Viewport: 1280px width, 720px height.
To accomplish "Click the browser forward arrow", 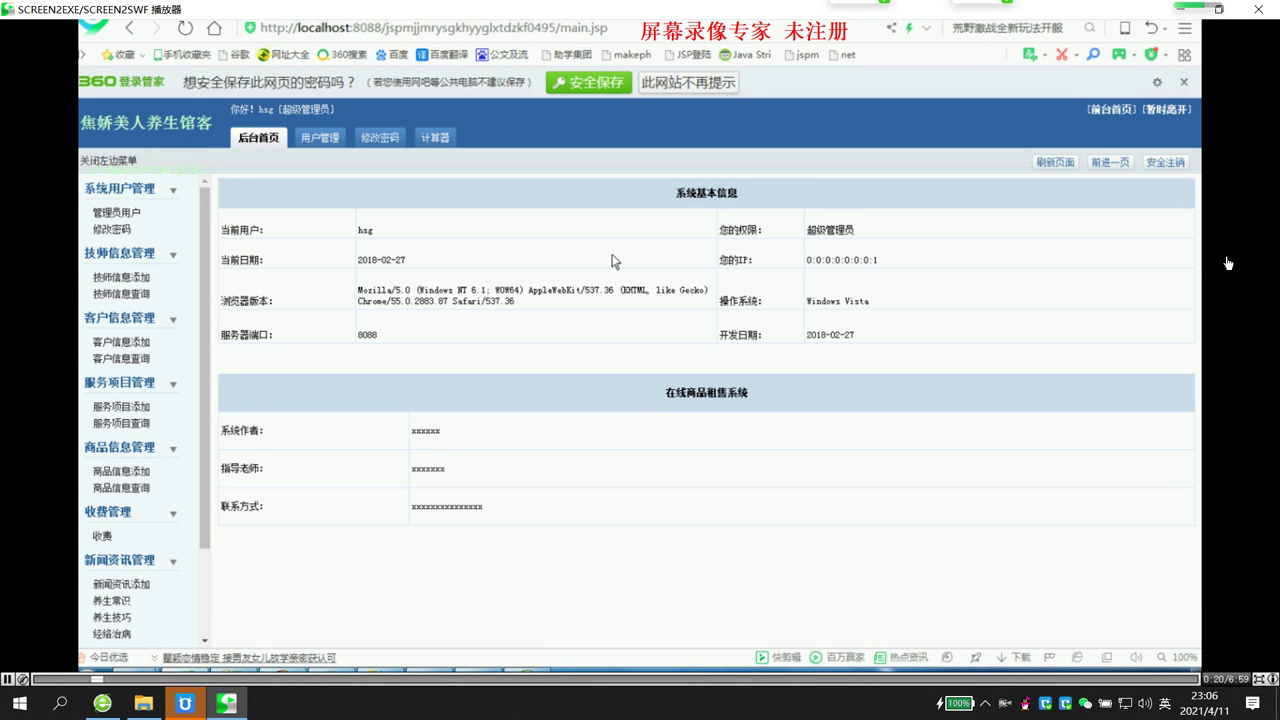I will (x=156, y=28).
